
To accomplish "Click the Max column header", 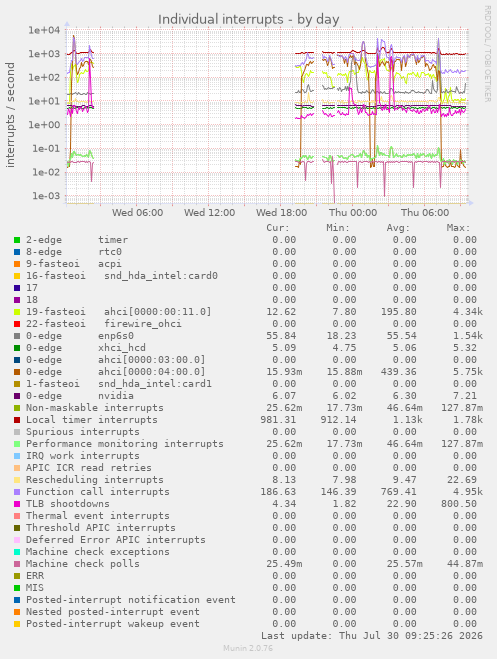I will (458, 228).
